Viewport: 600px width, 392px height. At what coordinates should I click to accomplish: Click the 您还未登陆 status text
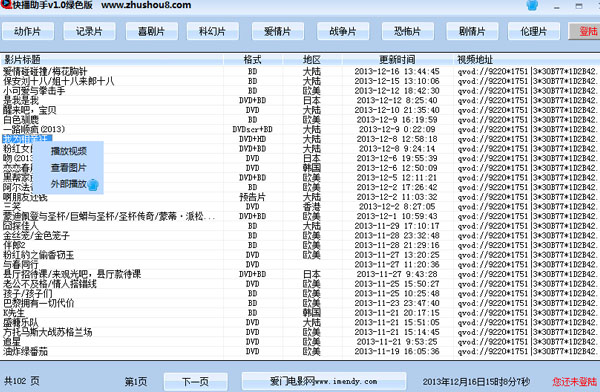[x=575, y=382]
